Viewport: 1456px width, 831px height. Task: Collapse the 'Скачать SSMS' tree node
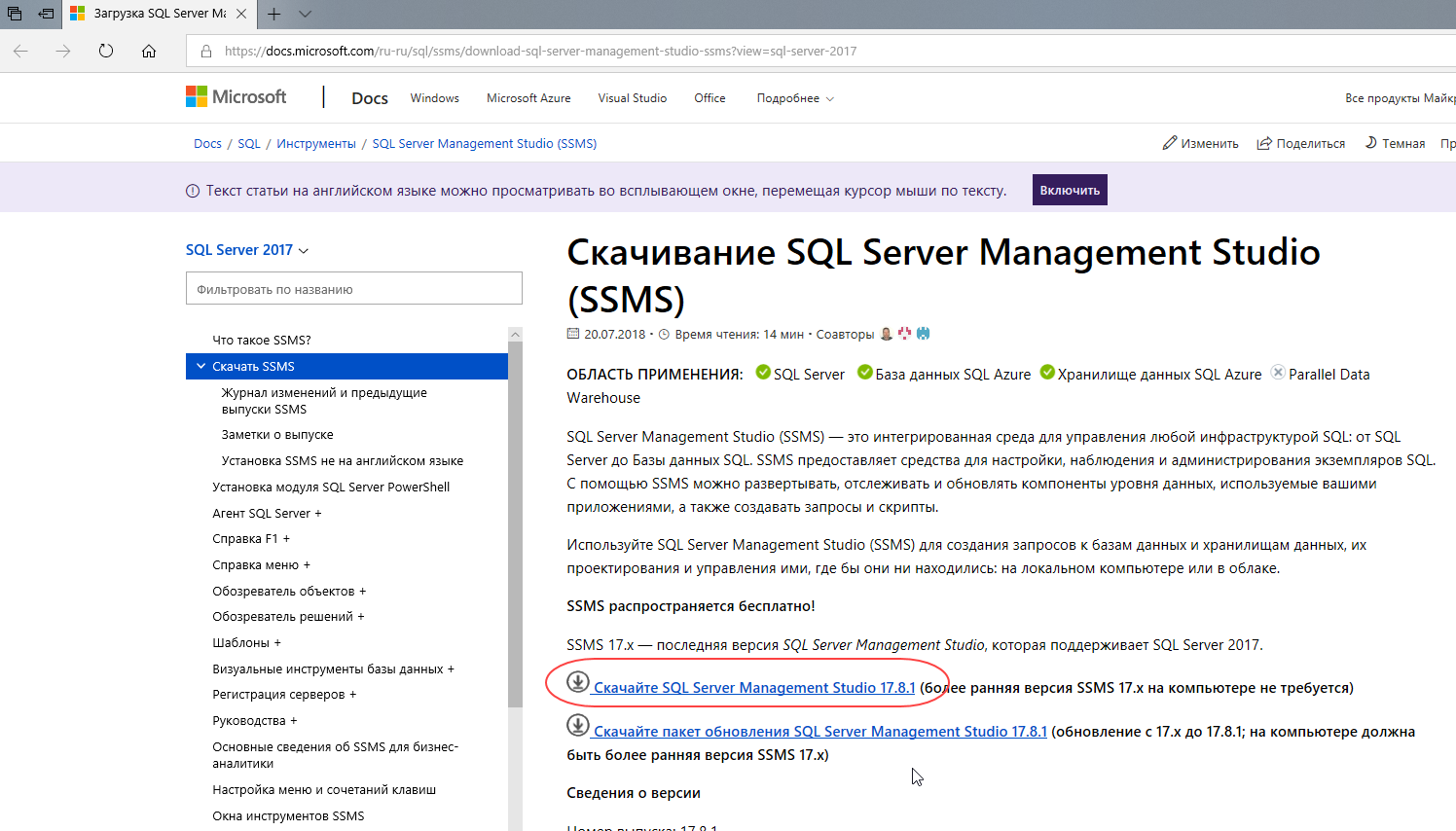pos(201,366)
